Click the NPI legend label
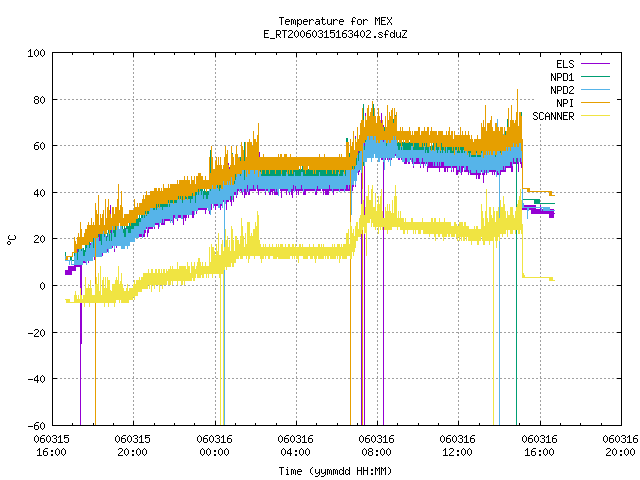640x480 pixels. [x=565, y=103]
